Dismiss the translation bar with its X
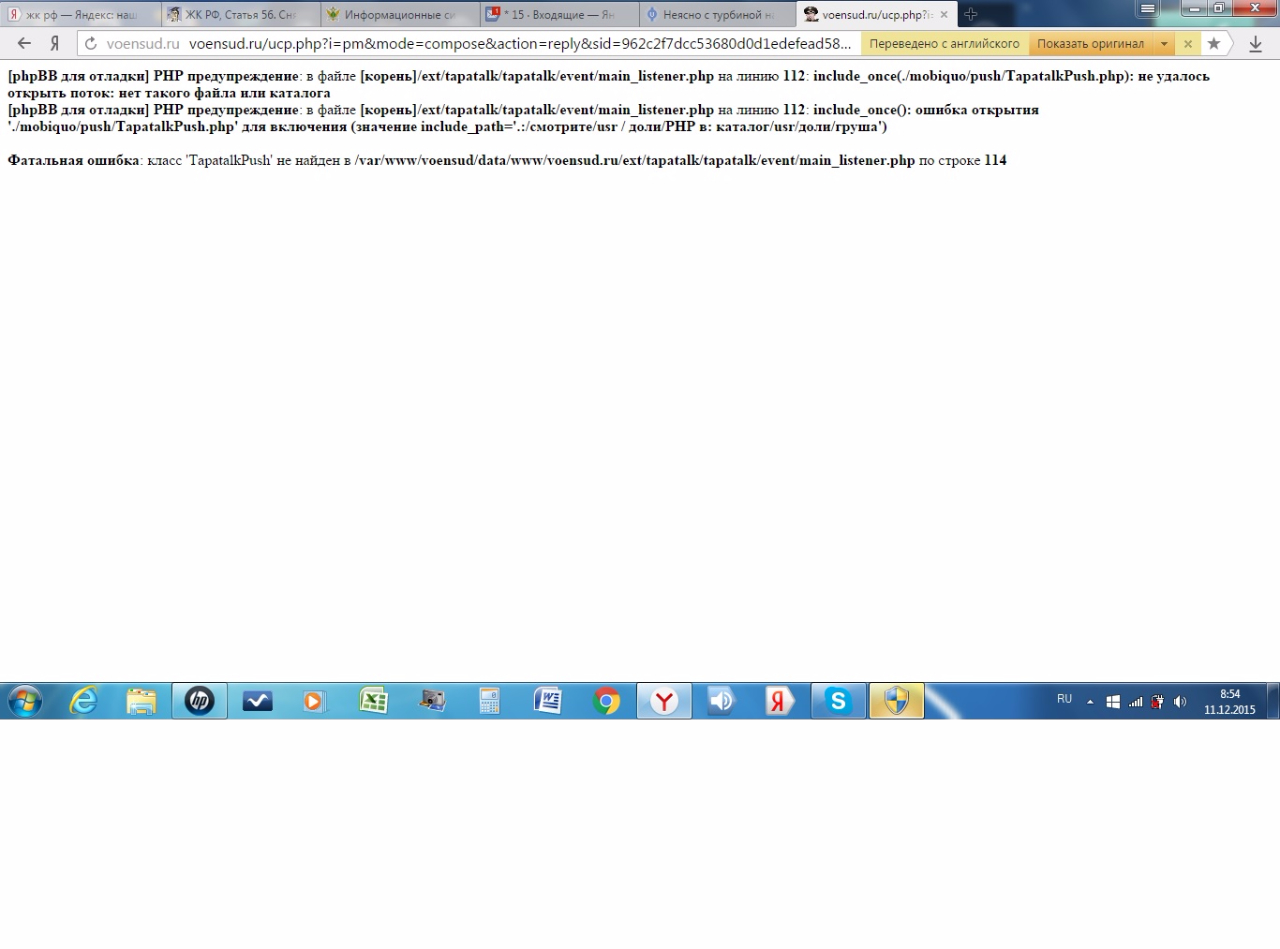1280x949 pixels. [1188, 44]
